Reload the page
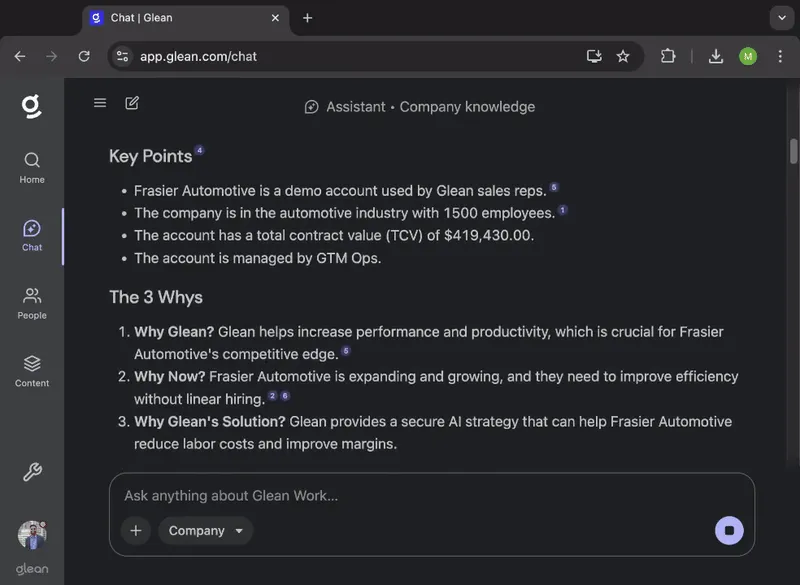 pyautogui.click(x=84, y=56)
